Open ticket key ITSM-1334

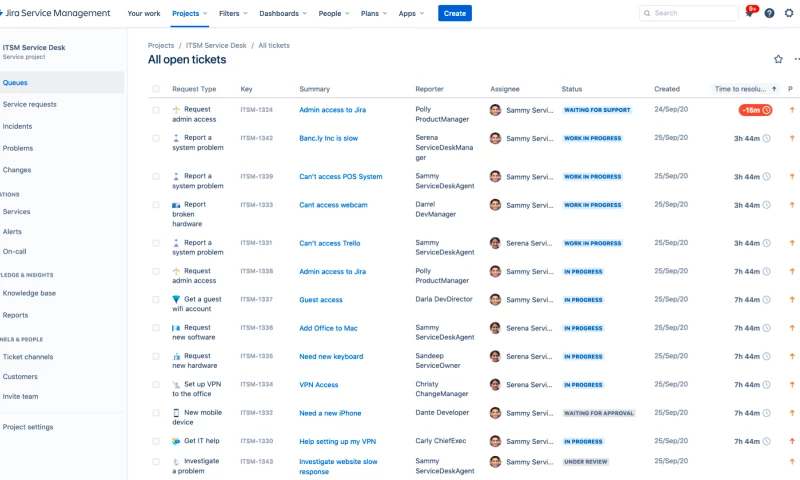pos(257,384)
